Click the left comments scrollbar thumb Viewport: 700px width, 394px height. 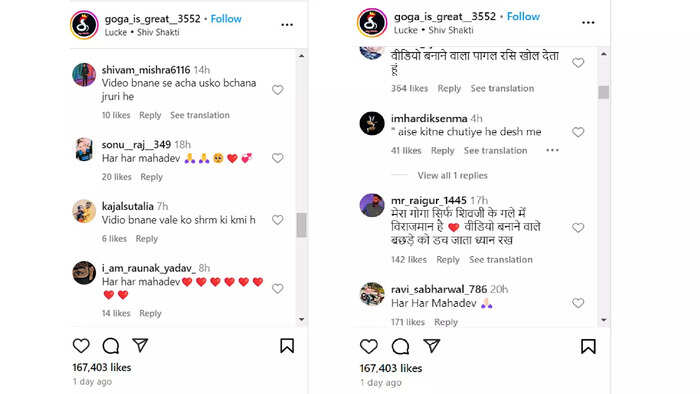[302, 225]
